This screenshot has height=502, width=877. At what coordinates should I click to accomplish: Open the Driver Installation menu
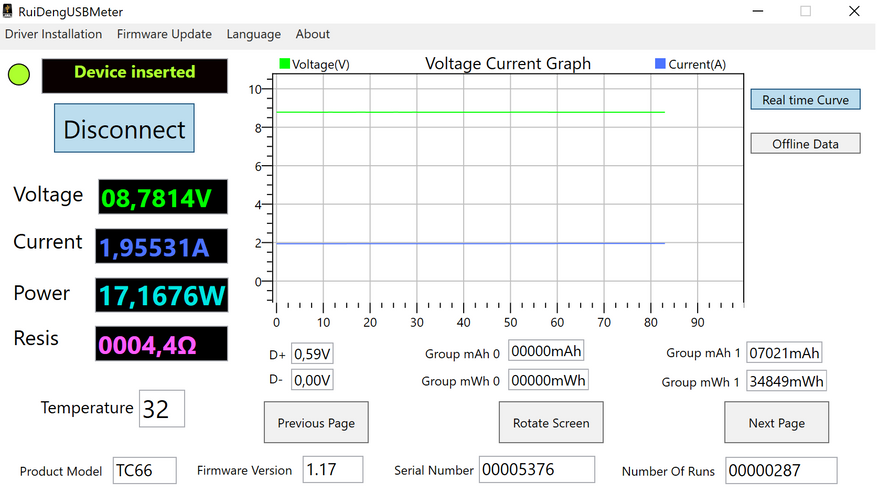click(54, 34)
